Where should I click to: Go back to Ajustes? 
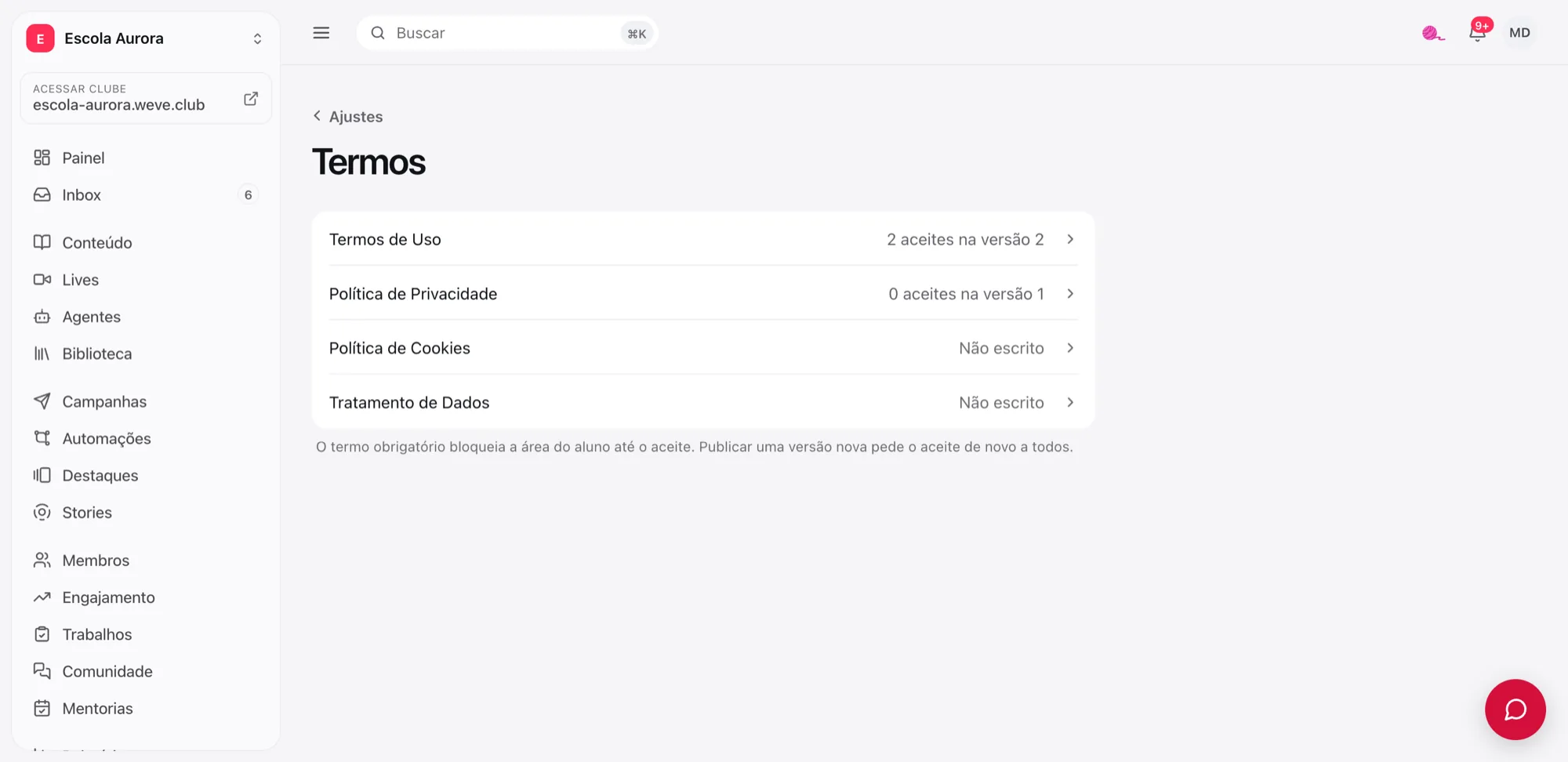pyautogui.click(x=348, y=116)
